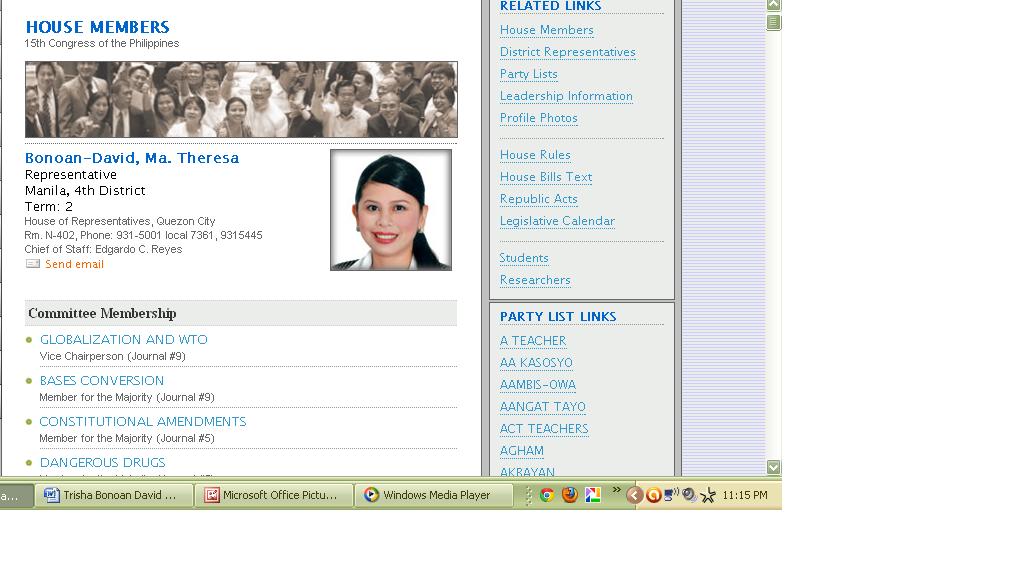The height and width of the screenshot is (576, 1024).
Task: Expand the quick launch overflow chevron
Action: tap(617, 490)
